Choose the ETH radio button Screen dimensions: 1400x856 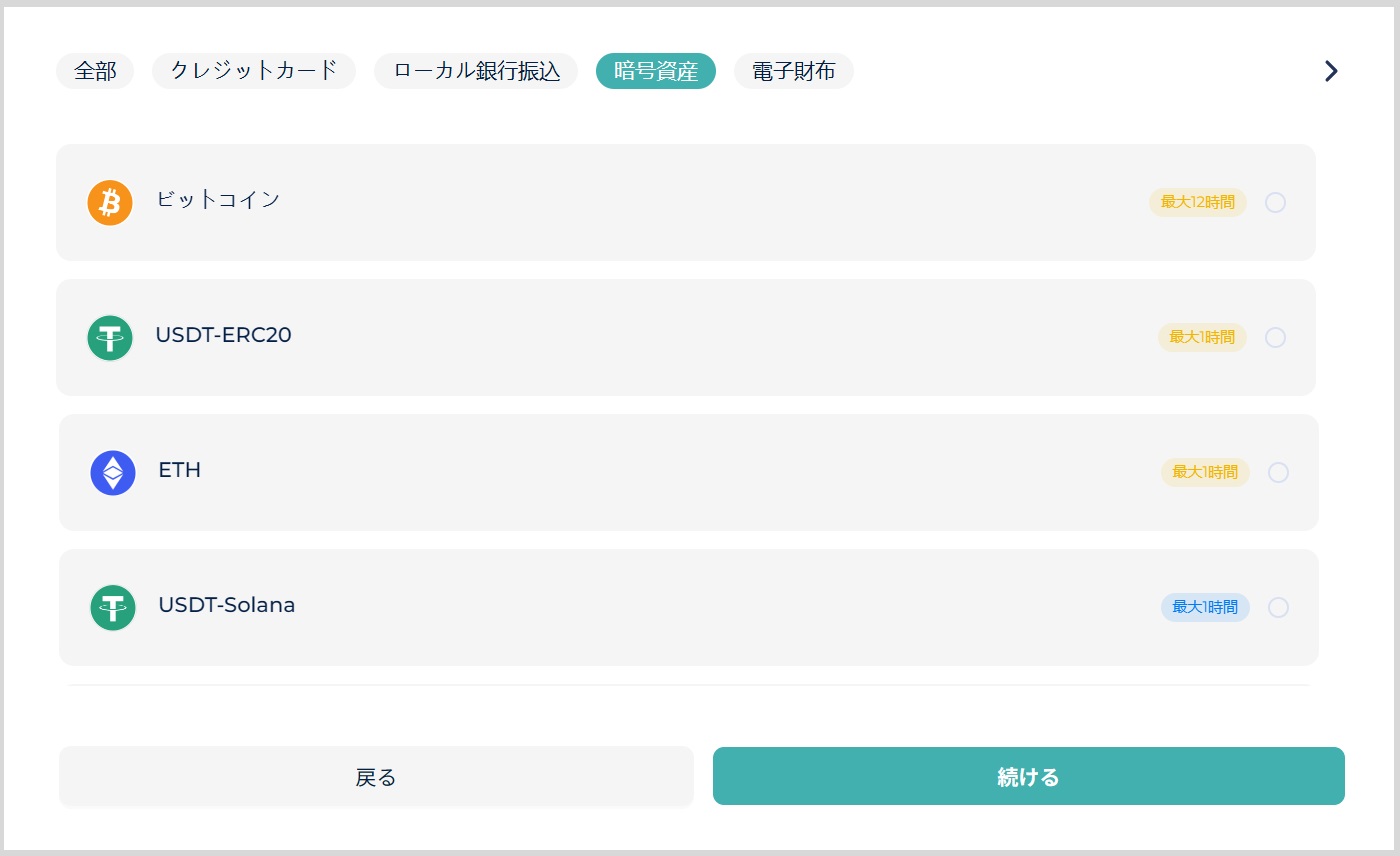1278,473
